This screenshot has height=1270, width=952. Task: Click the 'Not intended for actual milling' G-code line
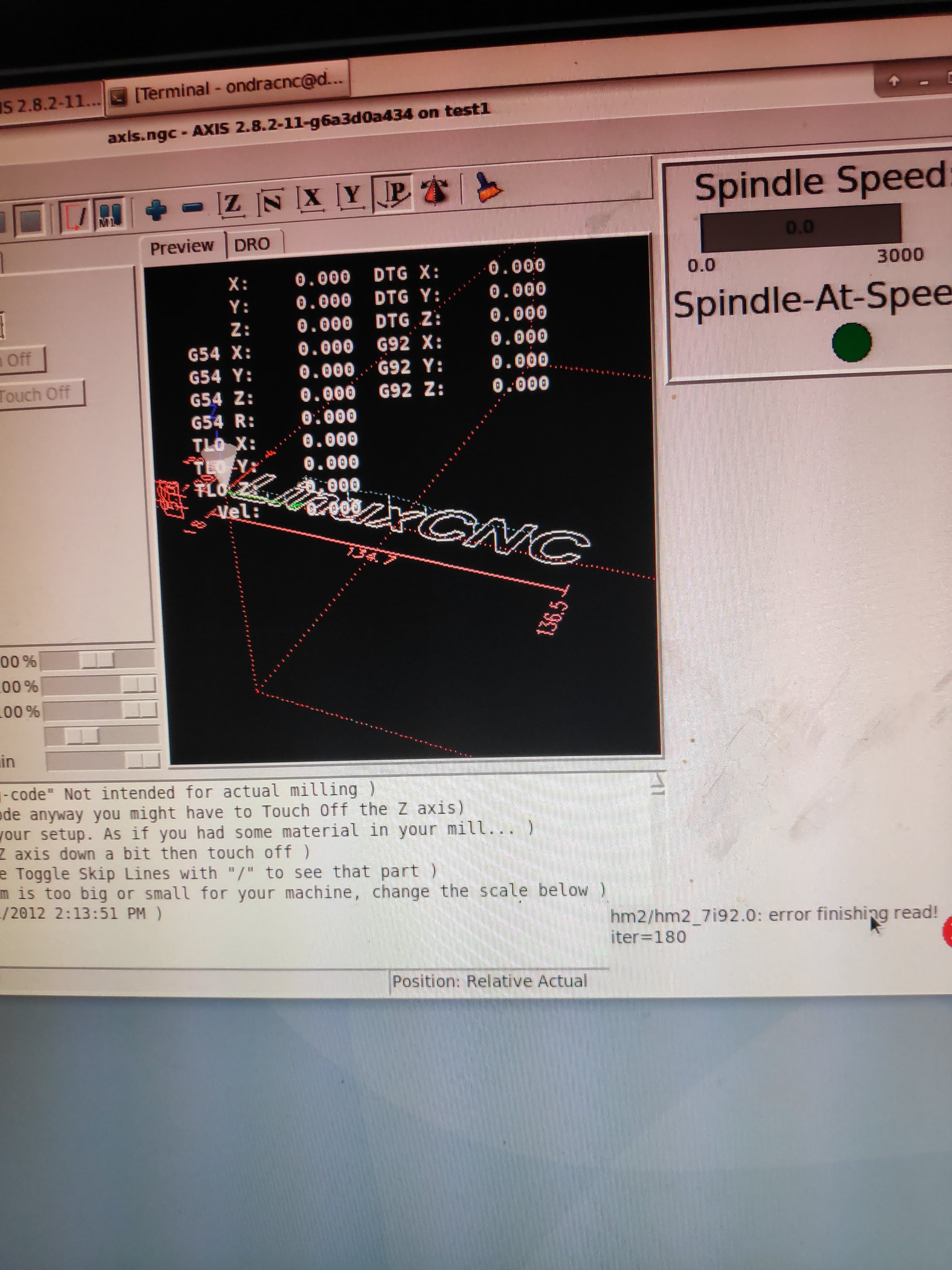coord(188,792)
